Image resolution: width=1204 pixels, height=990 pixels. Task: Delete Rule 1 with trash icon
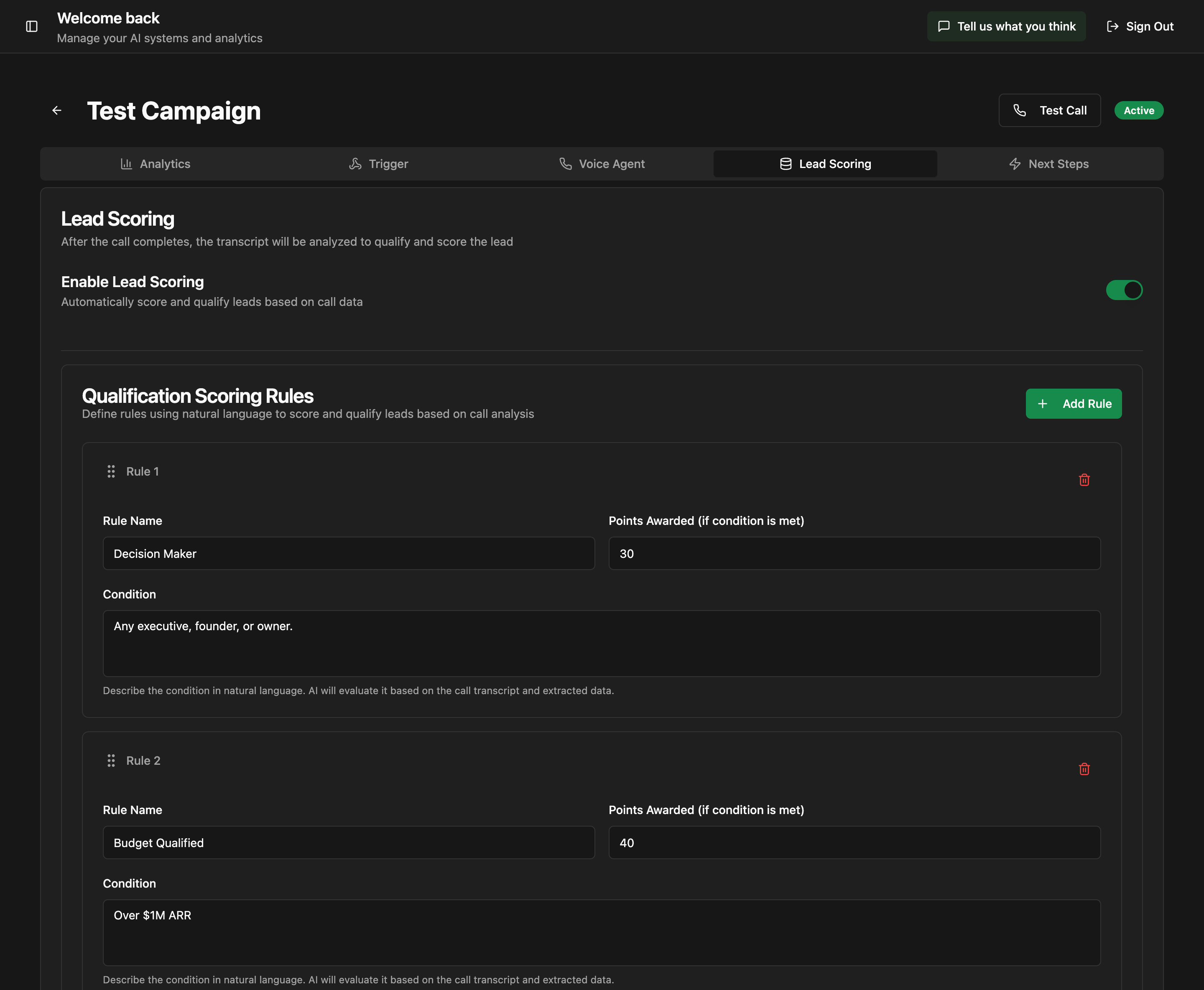coord(1084,480)
